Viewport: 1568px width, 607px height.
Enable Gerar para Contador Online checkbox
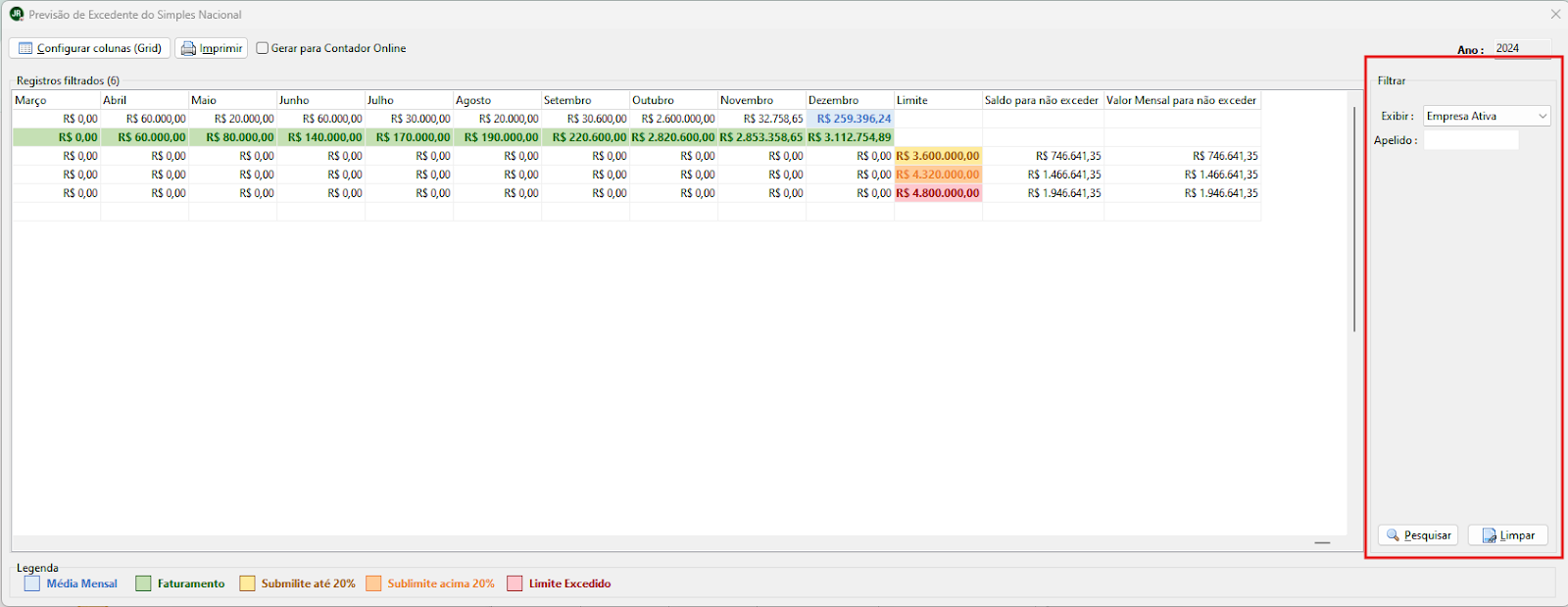pos(263,48)
